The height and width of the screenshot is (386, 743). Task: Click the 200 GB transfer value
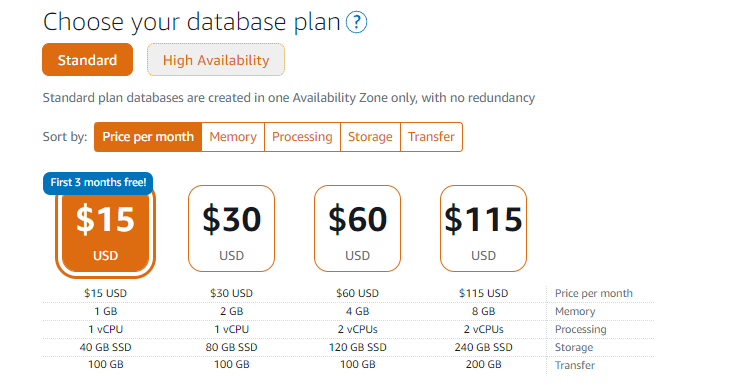pyautogui.click(x=483, y=364)
